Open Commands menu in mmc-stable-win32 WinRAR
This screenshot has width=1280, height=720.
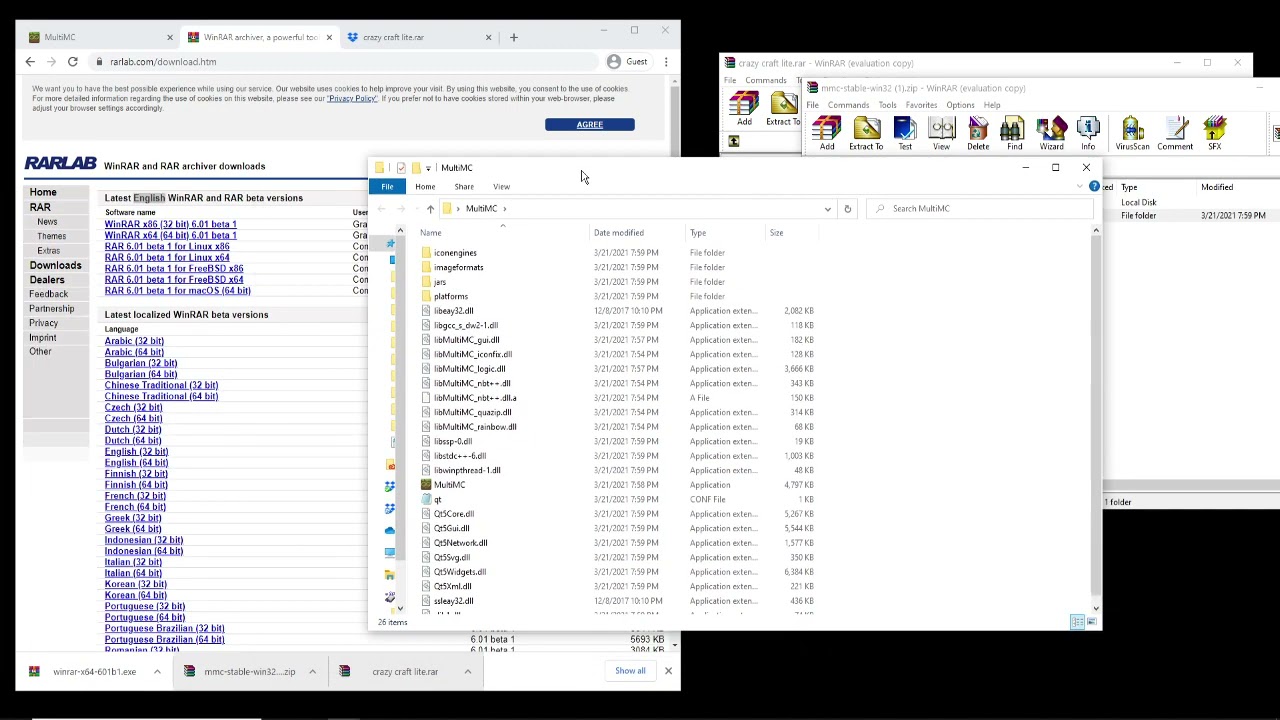848,105
